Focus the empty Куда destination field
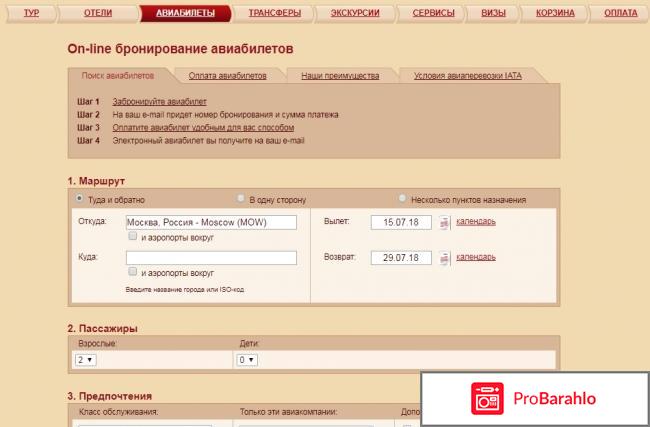The image size is (650, 427). click(211, 258)
